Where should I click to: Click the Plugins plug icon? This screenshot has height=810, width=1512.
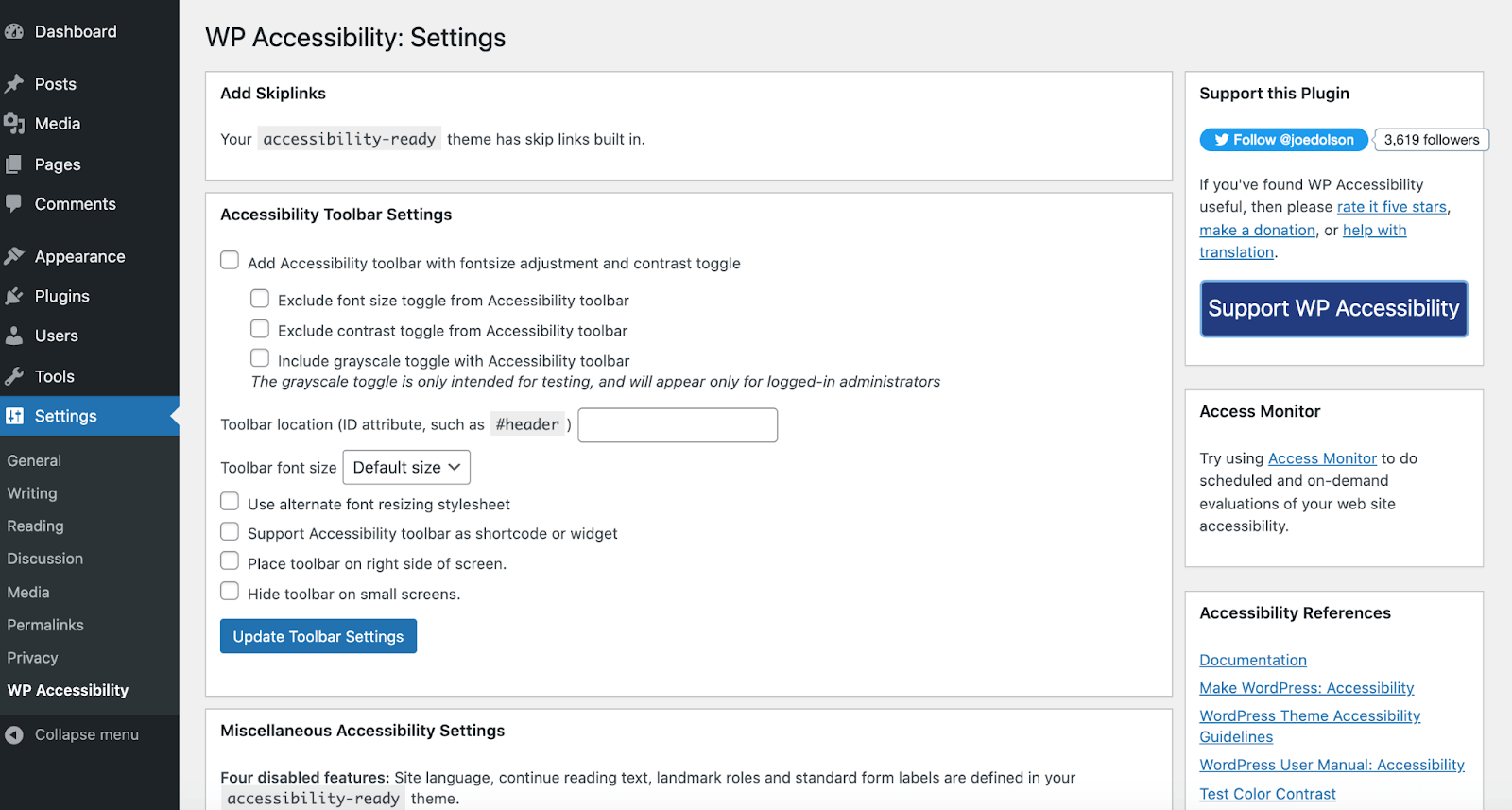coord(14,296)
